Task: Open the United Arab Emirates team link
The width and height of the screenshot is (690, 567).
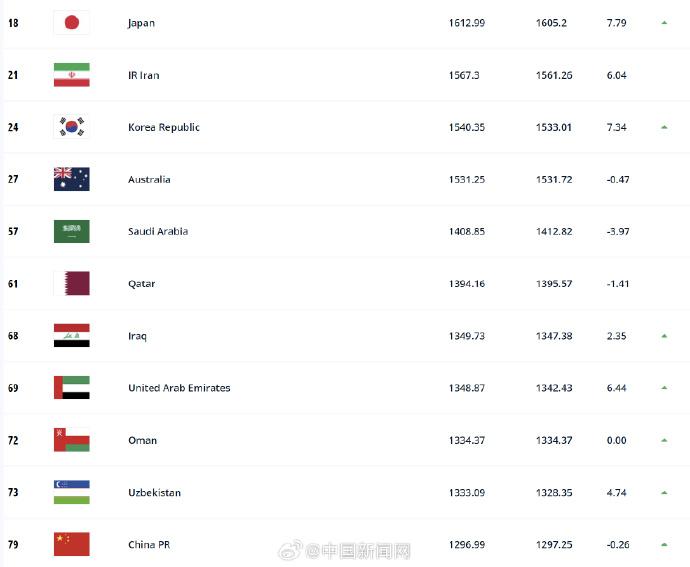Action: tap(179, 388)
